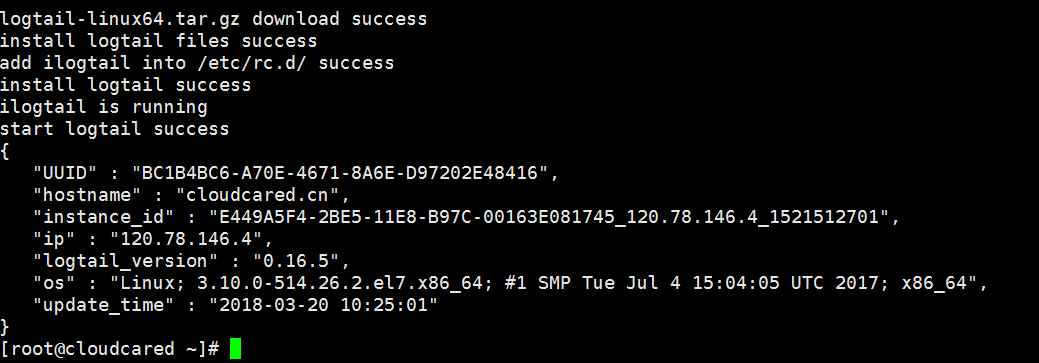Image resolution: width=1039 pixels, height=363 pixels.
Task: Click the opening curly brace line
Action: (x=5, y=152)
